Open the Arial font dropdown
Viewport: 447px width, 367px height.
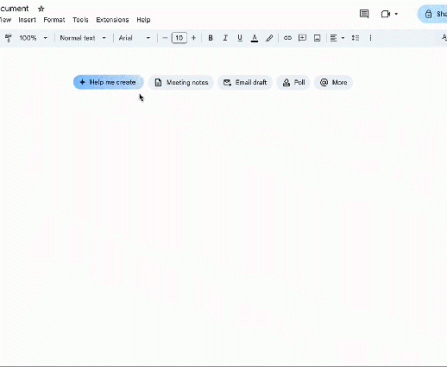(134, 38)
